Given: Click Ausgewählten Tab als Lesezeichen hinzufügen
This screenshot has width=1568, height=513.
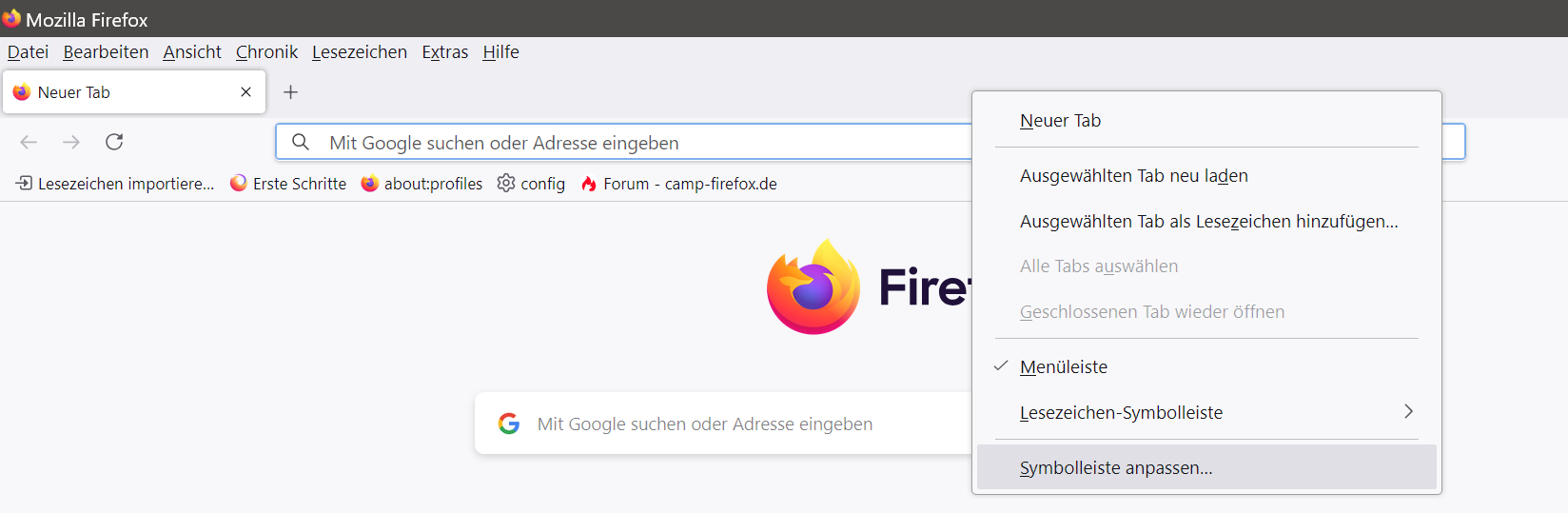Looking at the screenshot, I should point(1208,222).
